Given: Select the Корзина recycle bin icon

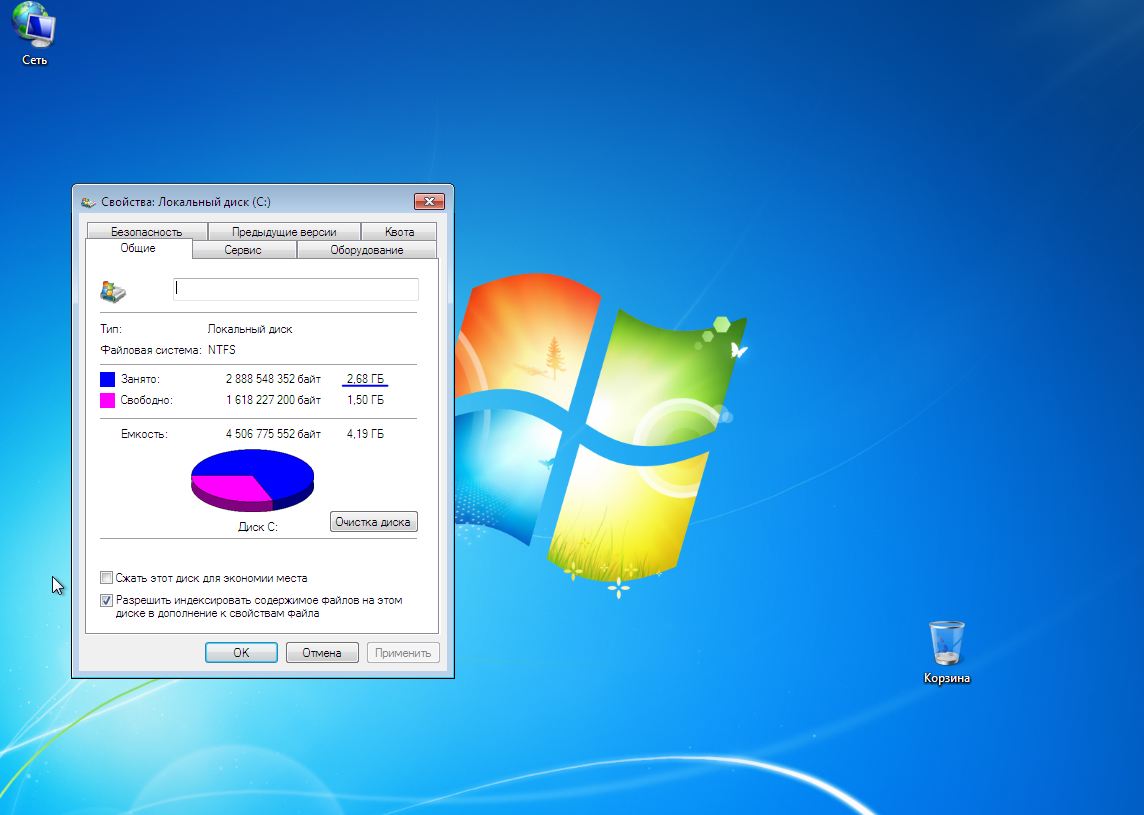Looking at the screenshot, I should tap(946, 652).
